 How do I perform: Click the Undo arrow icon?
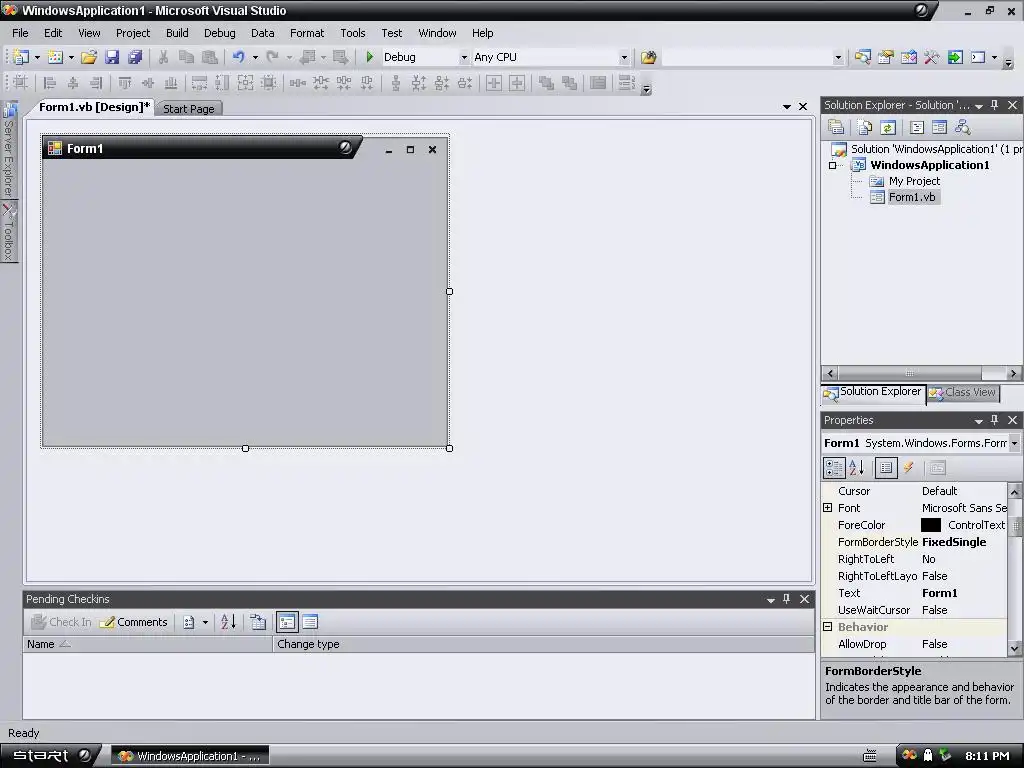click(238, 57)
